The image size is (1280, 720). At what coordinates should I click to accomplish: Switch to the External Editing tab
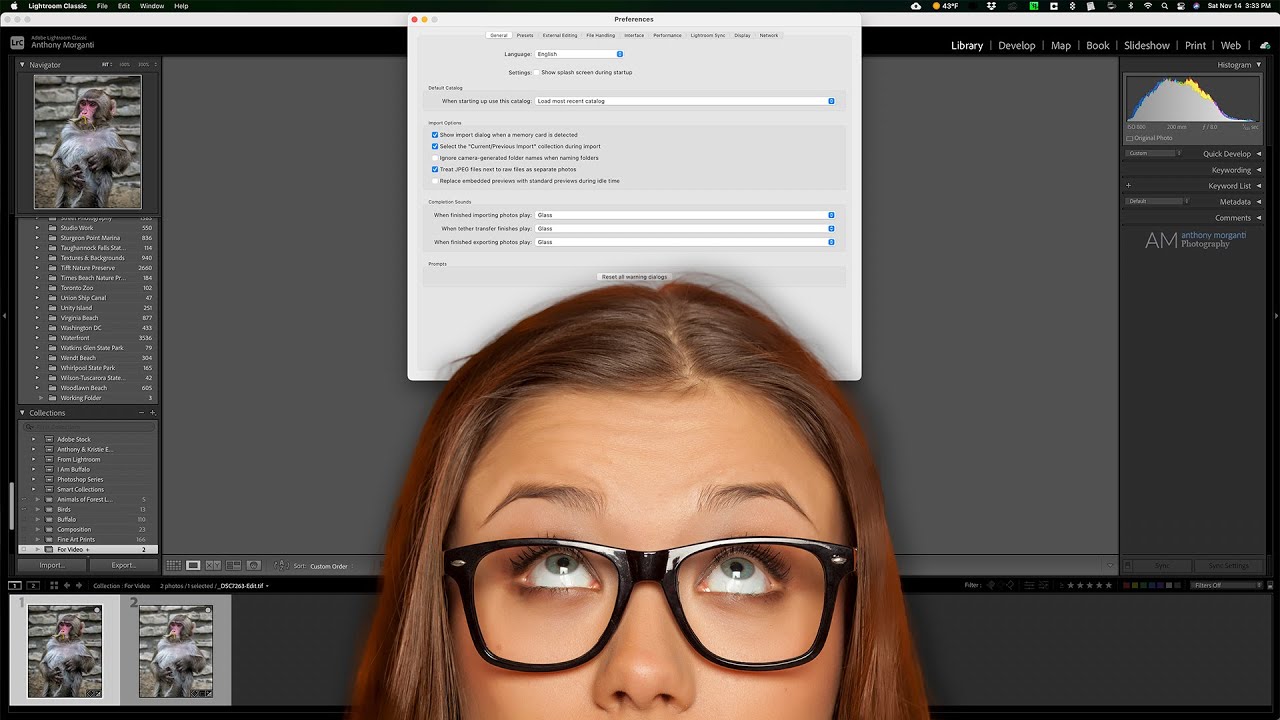[x=560, y=35]
